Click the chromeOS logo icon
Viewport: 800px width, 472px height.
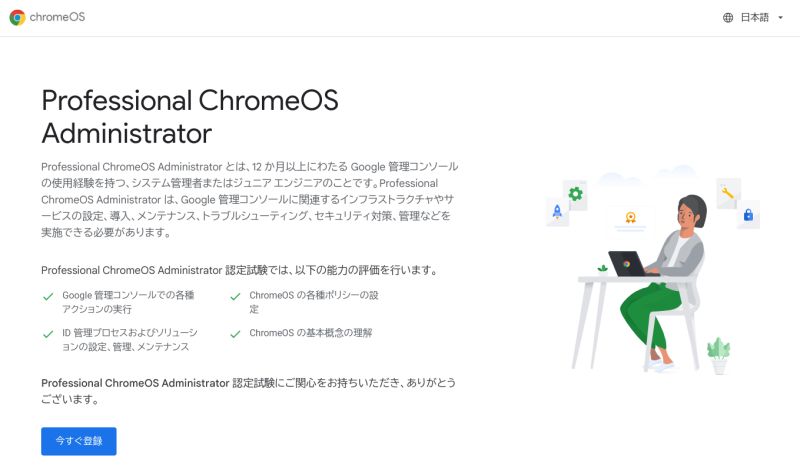coord(17,17)
